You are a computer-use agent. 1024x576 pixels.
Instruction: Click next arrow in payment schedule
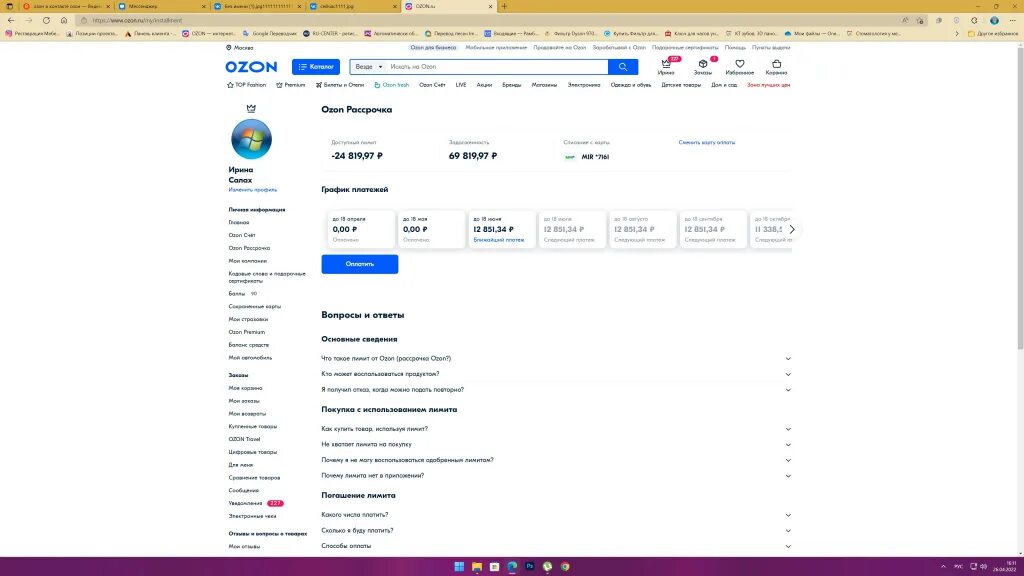[x=792, y=229]
